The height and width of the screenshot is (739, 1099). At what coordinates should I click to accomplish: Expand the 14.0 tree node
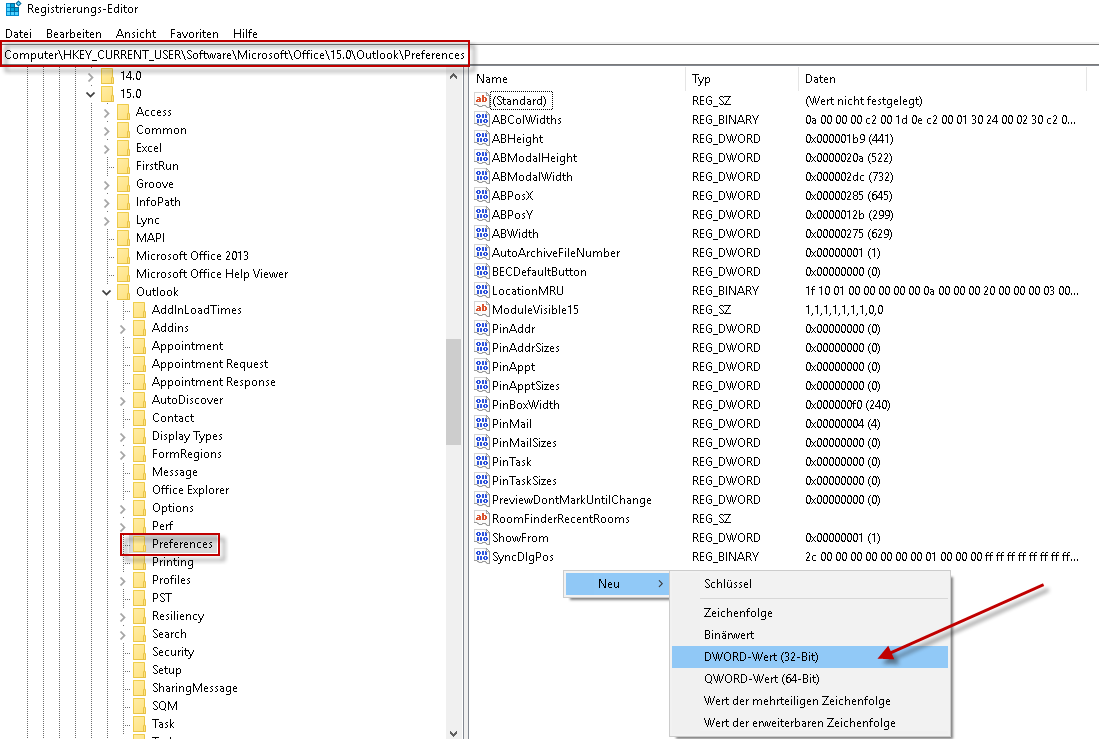[90, 76]
